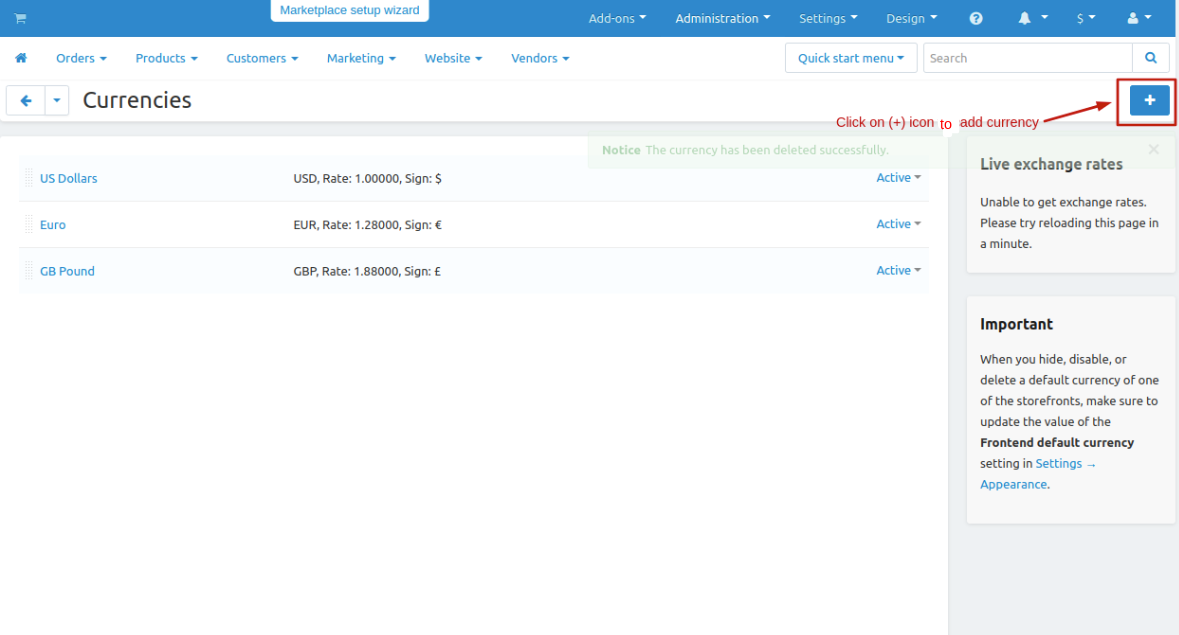Open the Design menu

point(911,18)
